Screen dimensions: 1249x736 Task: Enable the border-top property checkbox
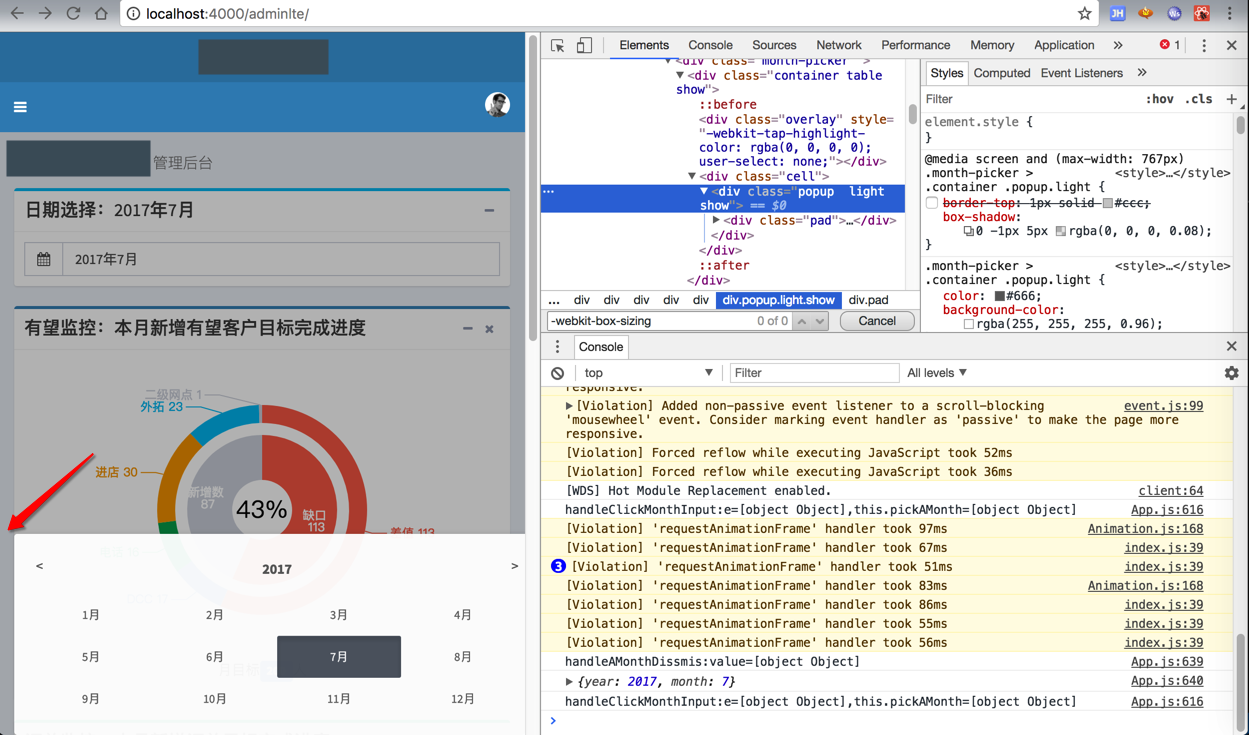pyautogui.click(x=932, y=203)
